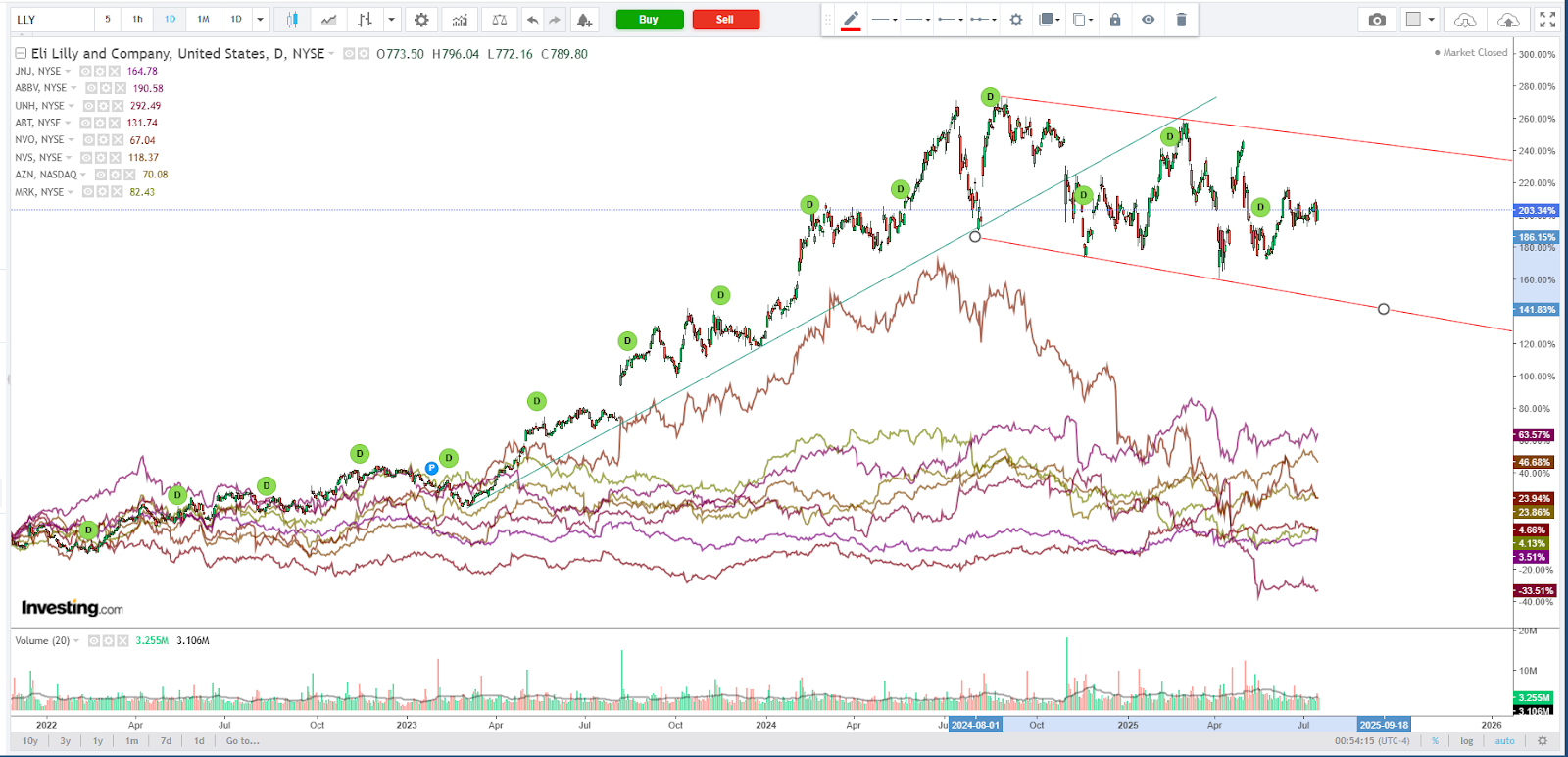Viewport: 1568px width, 757px height.
Task: Open the drawing visual order dropdown
Action: 1050,20
